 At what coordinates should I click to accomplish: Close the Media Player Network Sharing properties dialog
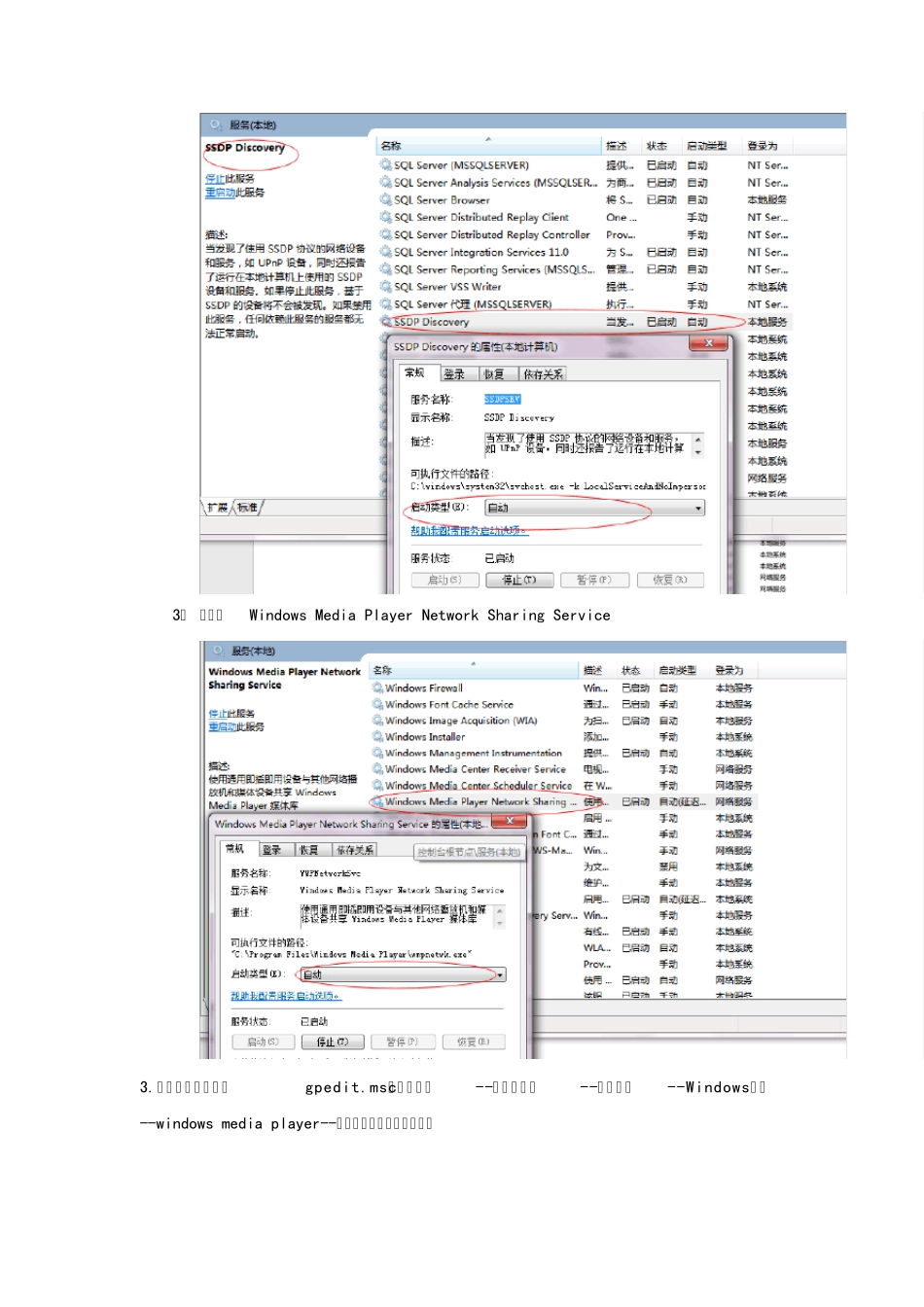pos(509,822)
